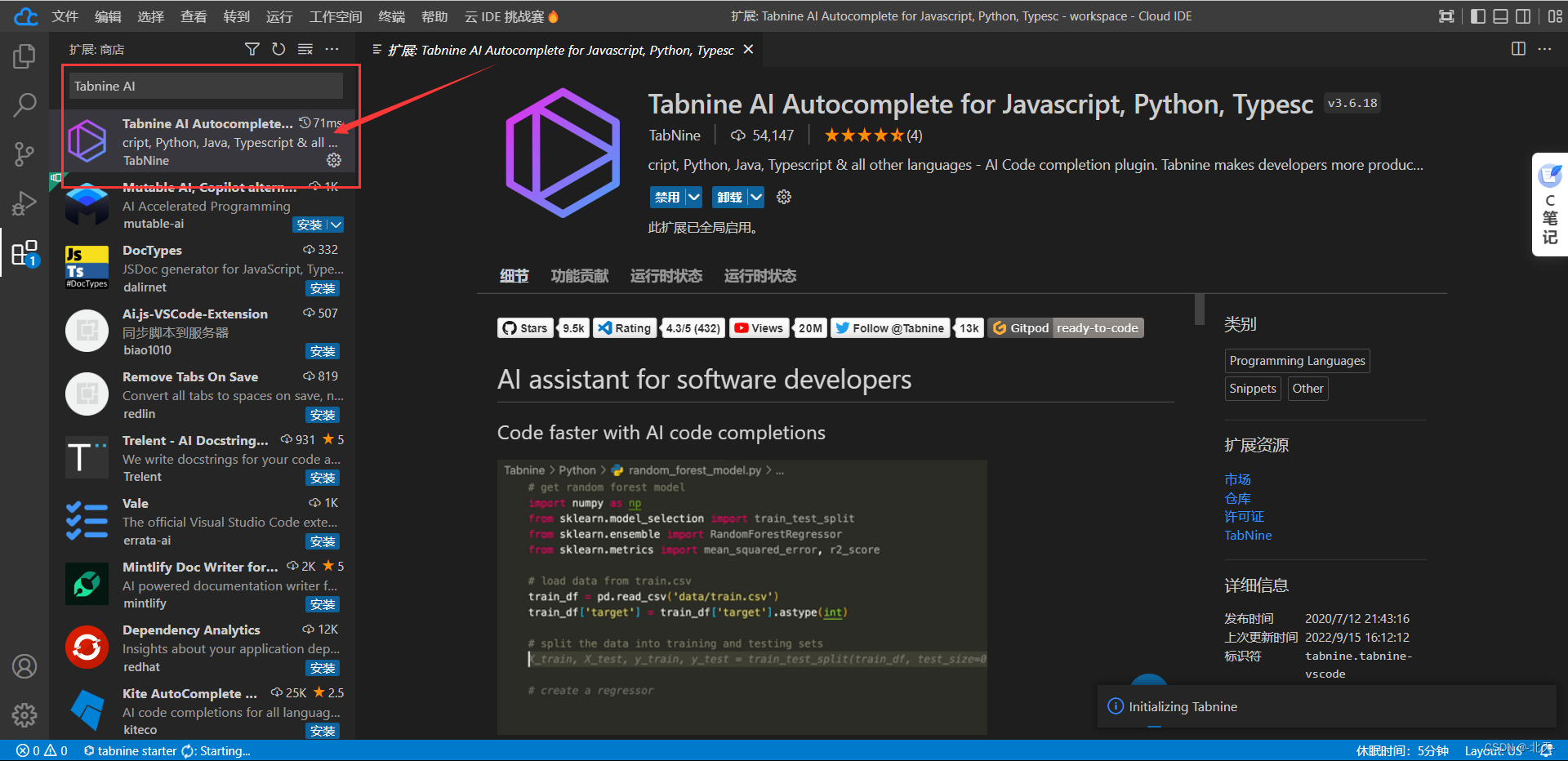Screen dimensions: 1568x761
Task: Select Mintlify Doc Writer extension in list
Action: point(204,585)
